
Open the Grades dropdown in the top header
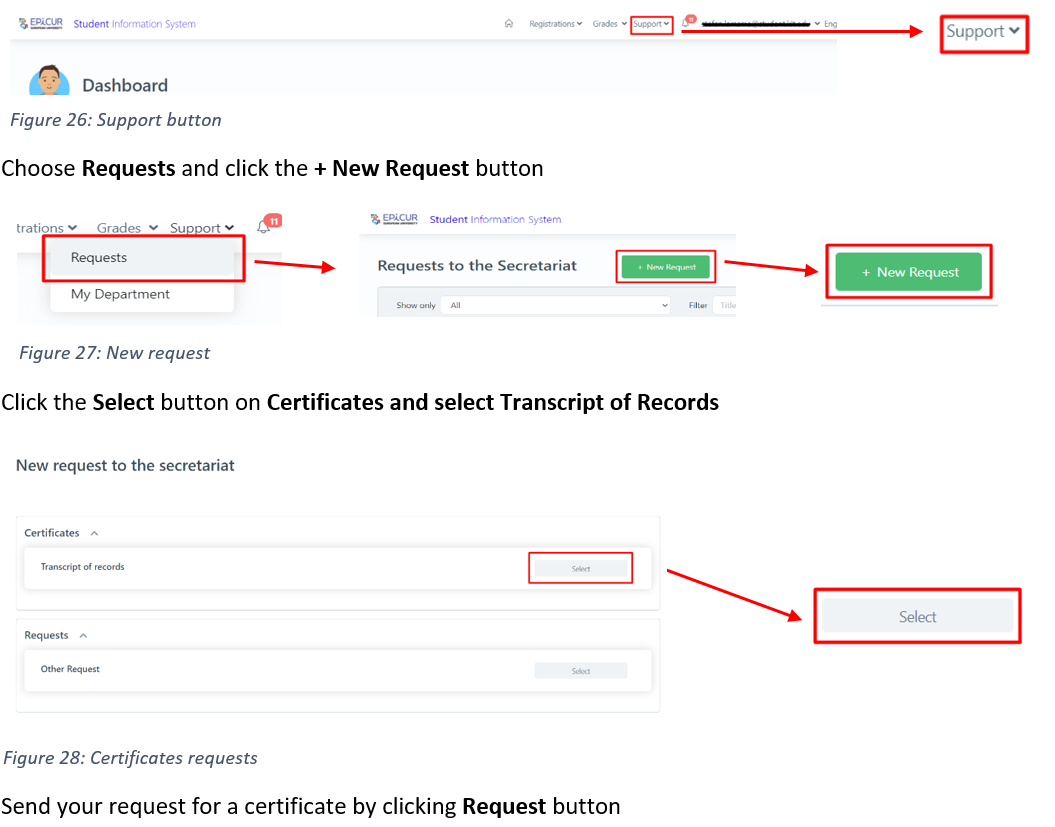coord(609,24)
